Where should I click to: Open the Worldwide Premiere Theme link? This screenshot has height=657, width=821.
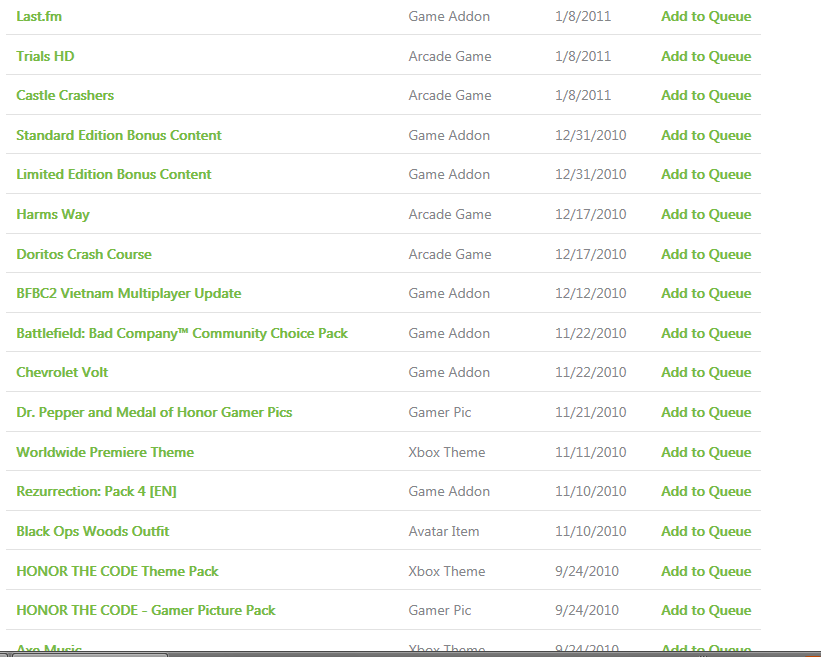[x=105, y=452]
